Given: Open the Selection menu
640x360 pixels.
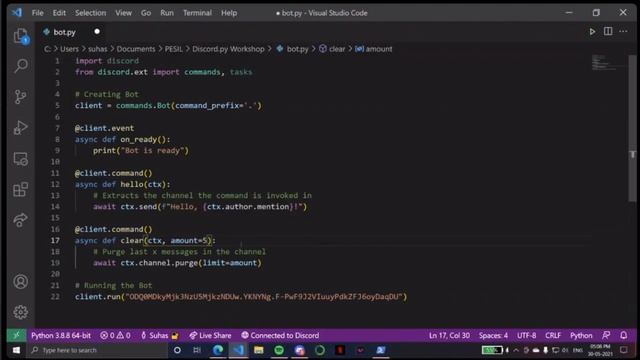Looking at the screenshot, I should [x=90, y=13].
